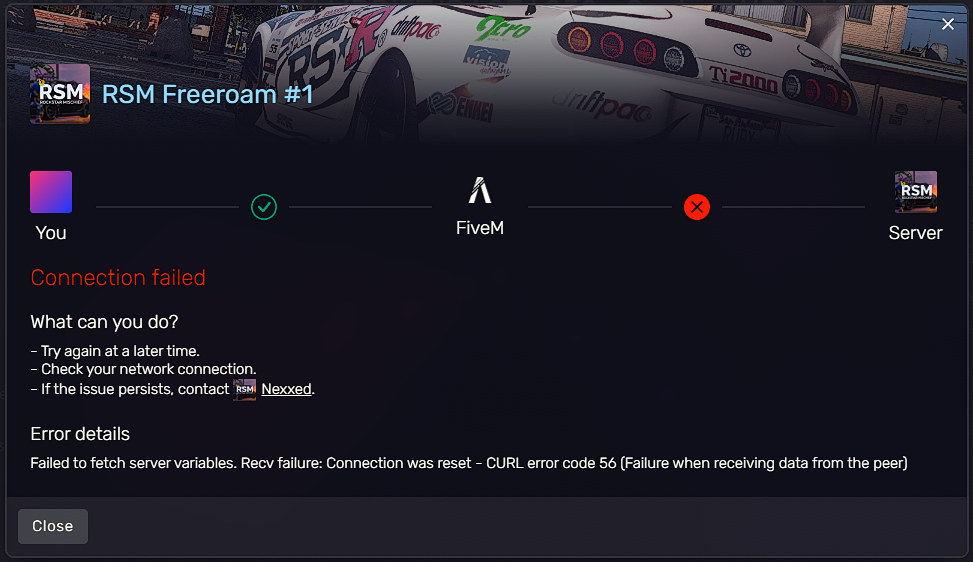Click the red X failed connection icon

(697, 207)
